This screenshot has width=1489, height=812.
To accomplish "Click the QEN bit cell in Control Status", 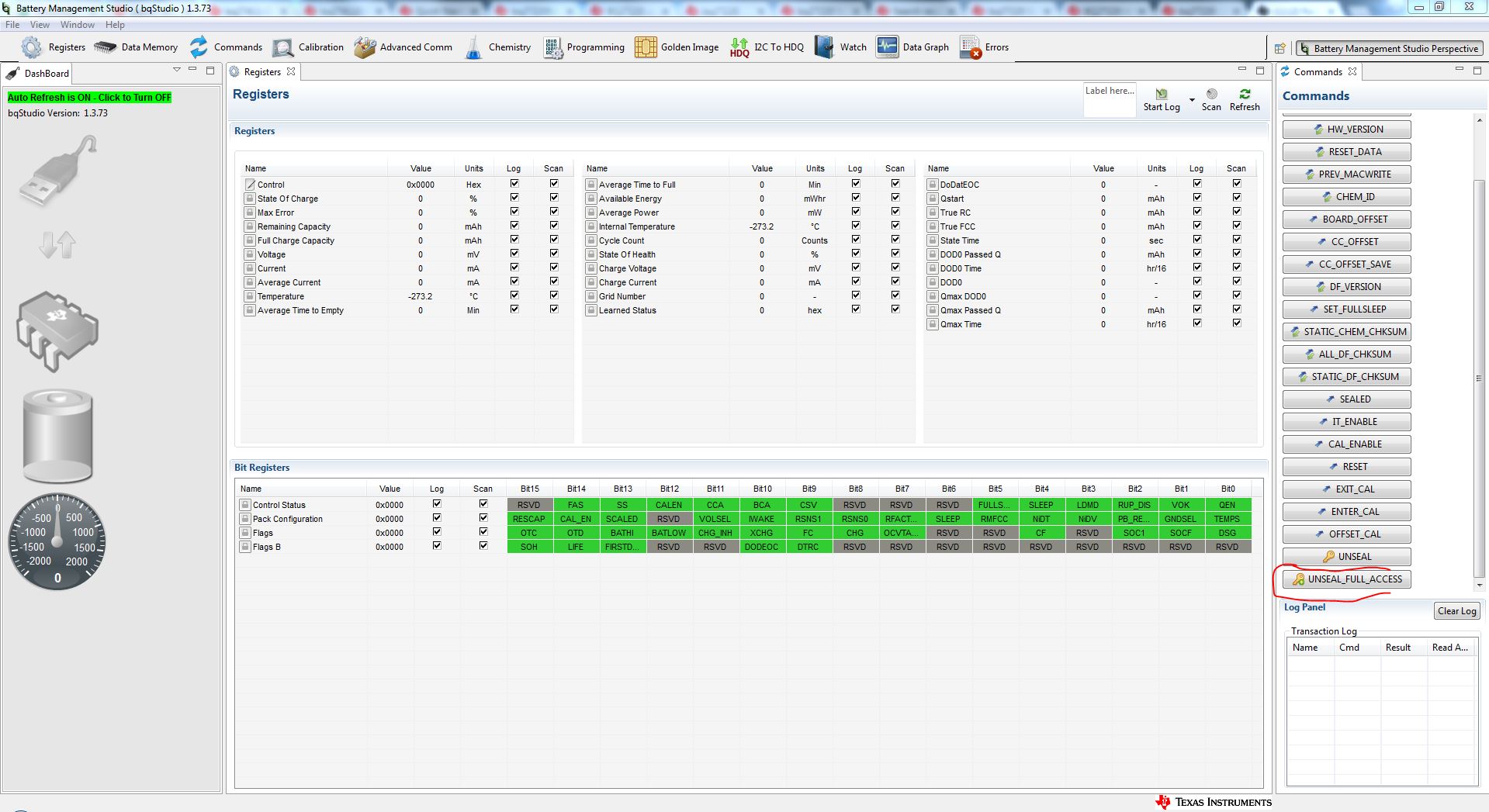I will click(x=1228, y=505).
